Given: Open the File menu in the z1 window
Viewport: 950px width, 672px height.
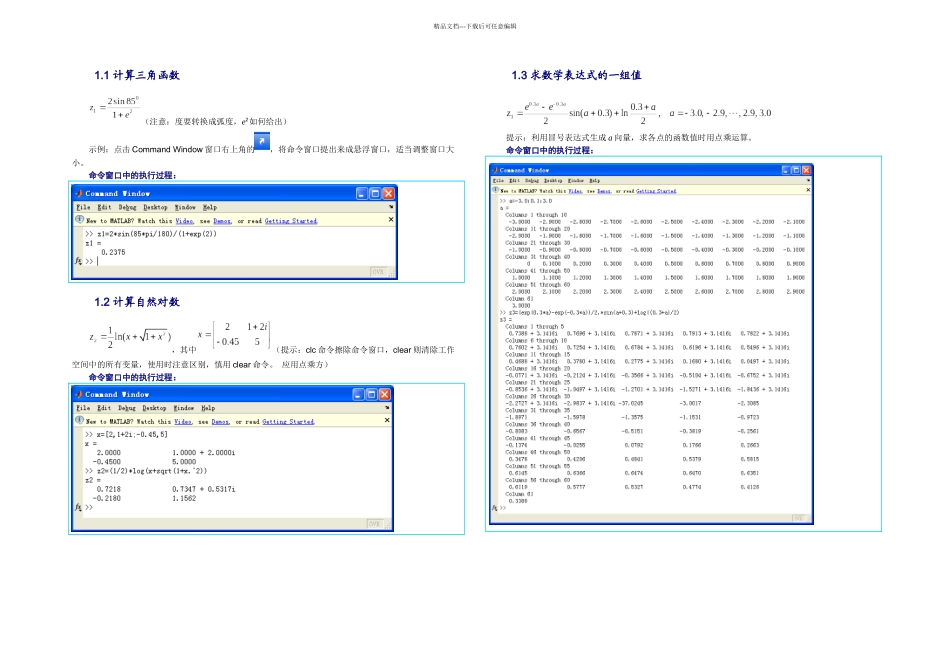Looking at the screenshot, I should [x=83, y=207].
